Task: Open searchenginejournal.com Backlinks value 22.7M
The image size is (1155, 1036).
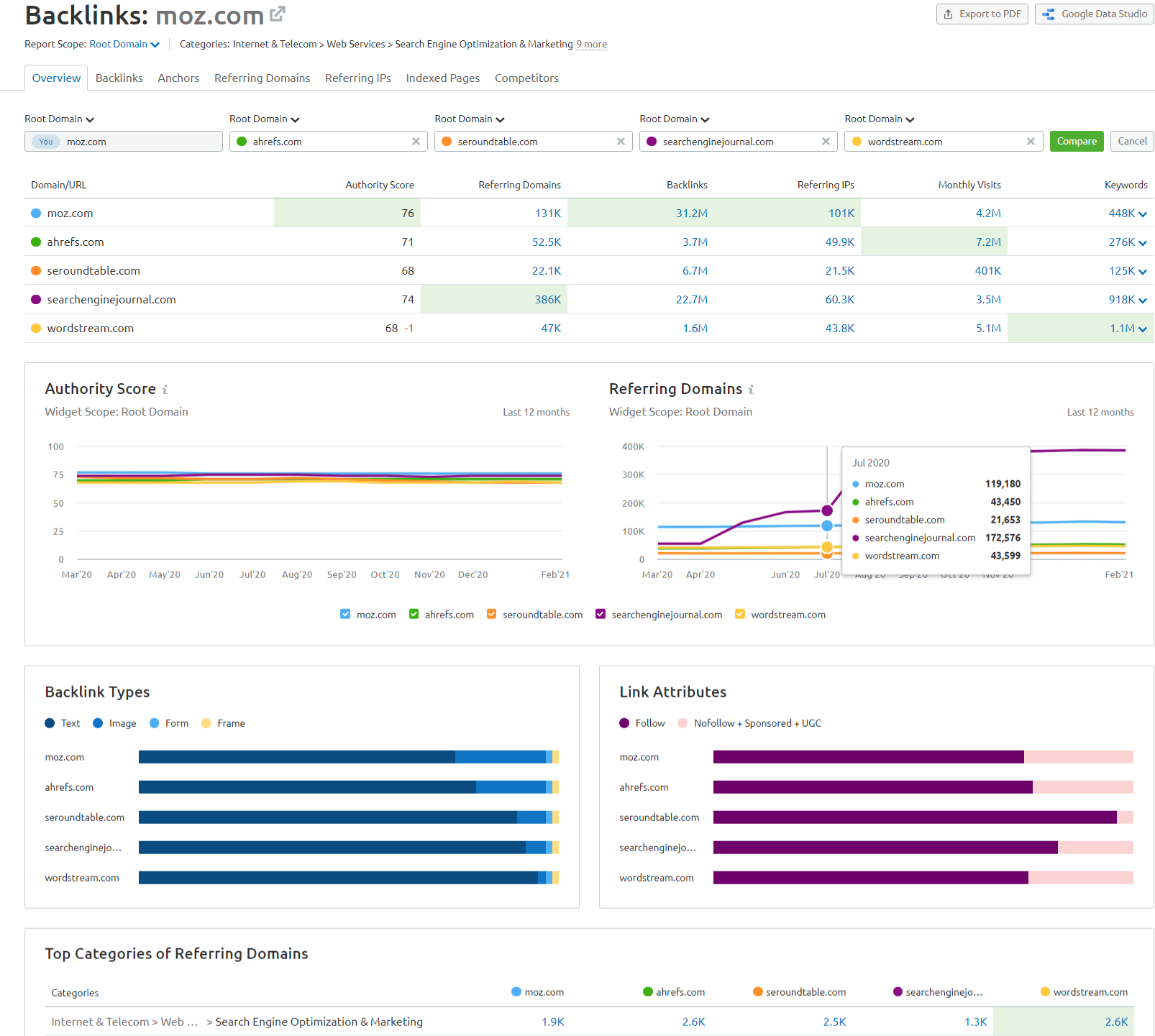Action: click(x=692, y=300)
